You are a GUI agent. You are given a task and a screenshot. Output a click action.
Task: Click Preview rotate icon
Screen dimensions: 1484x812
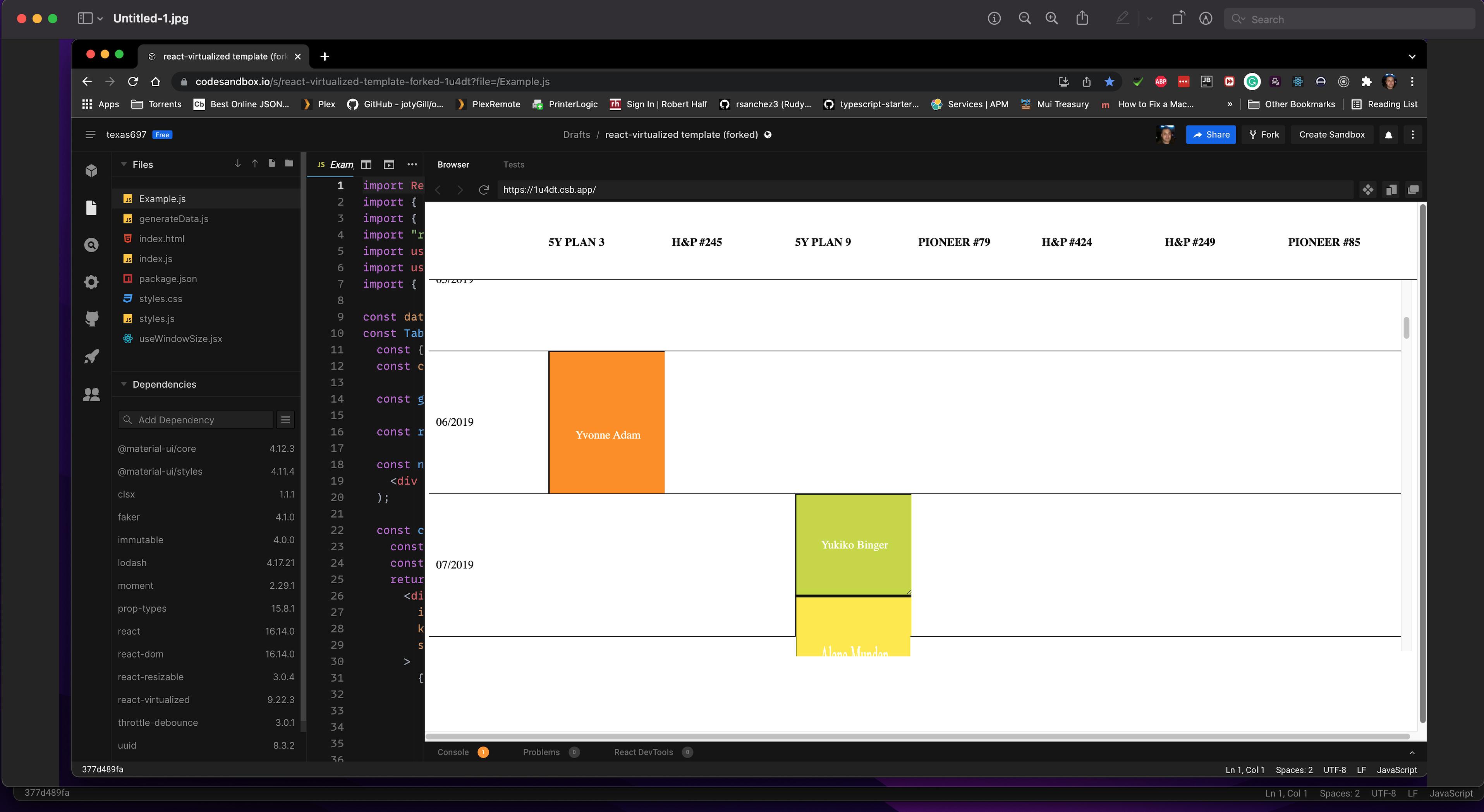pos(1178,19)
